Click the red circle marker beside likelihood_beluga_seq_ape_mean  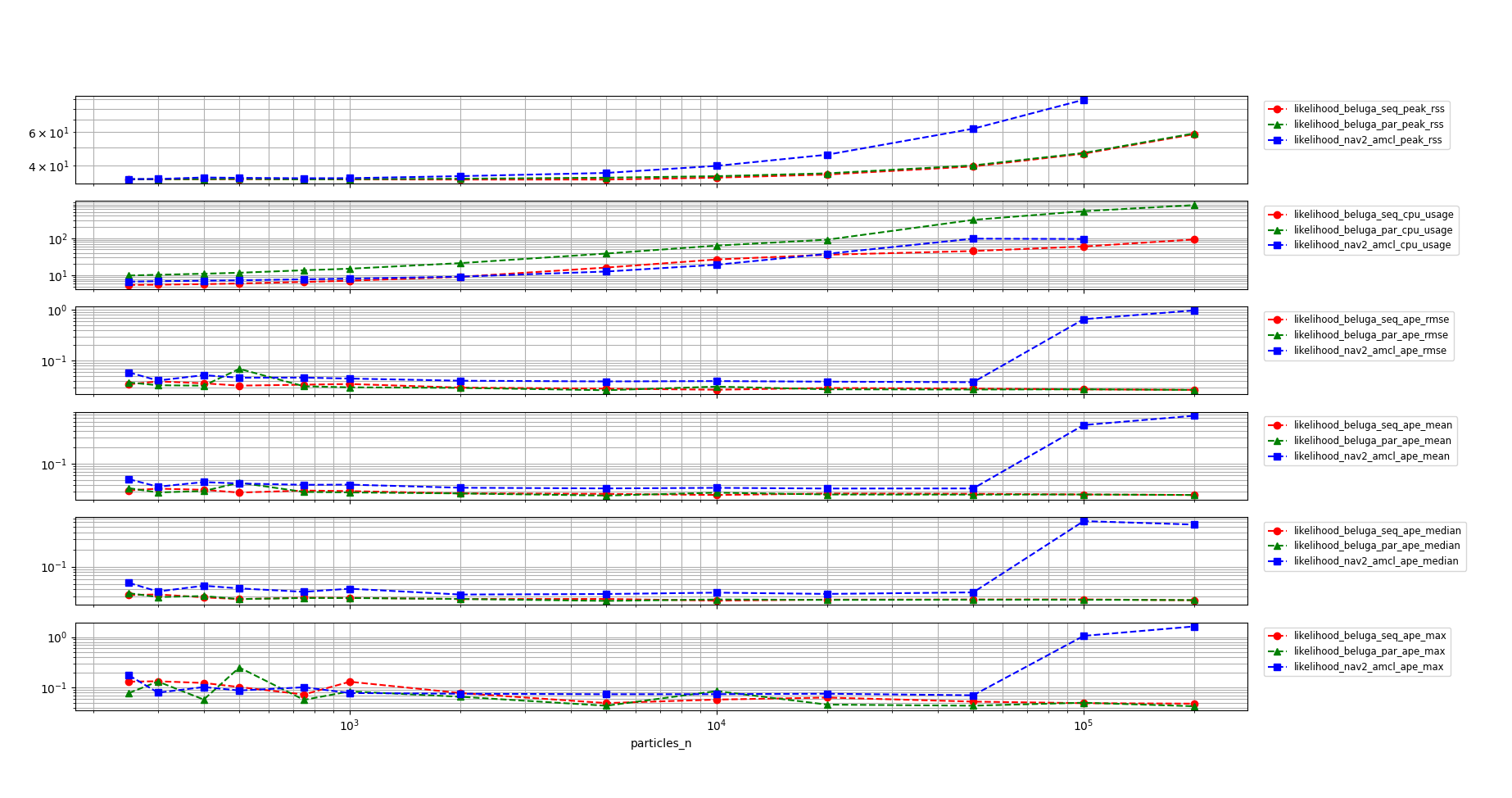1275,424
